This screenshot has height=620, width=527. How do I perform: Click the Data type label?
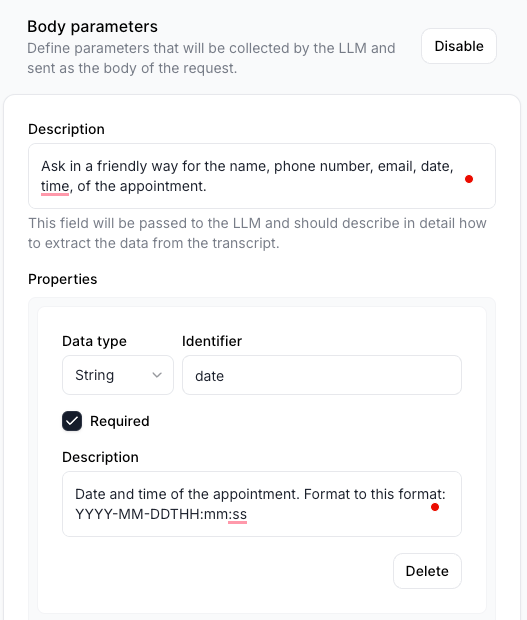click(x=94, y=341)
